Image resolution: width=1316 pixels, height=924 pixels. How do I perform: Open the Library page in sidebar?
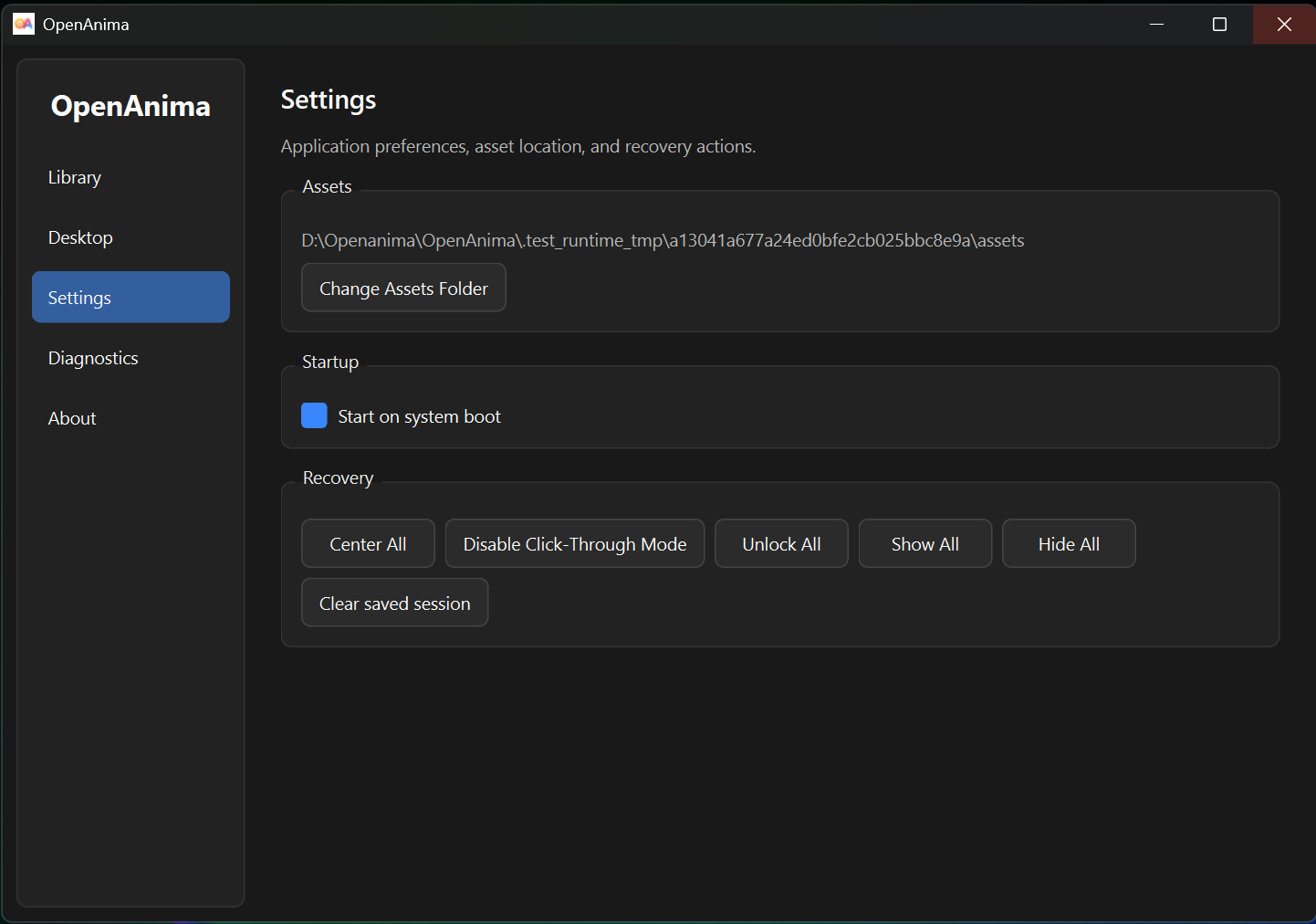(x=131, y=177)
